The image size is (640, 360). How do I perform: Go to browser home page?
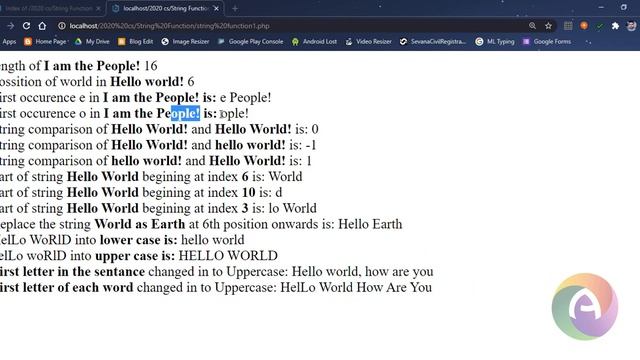(42, 26)
